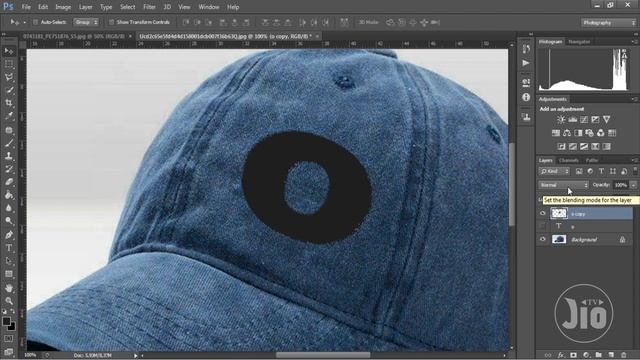This screenshot has height=360, width=640.
Task: Open the Adjustments panel options menu
Action: [x=635, y=99]
